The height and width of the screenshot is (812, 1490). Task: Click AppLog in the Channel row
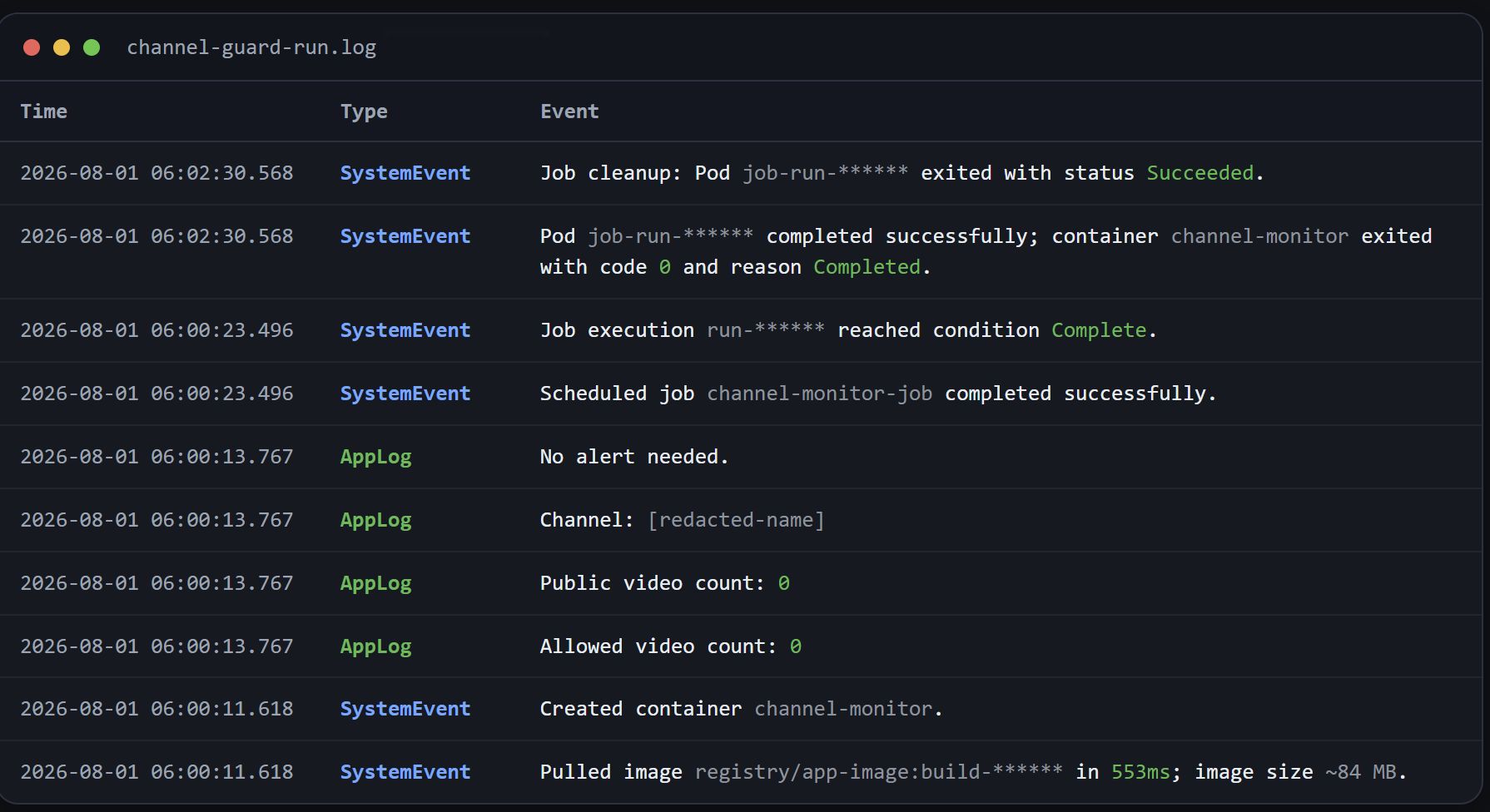pyautogui.click(x=375, y=520)
